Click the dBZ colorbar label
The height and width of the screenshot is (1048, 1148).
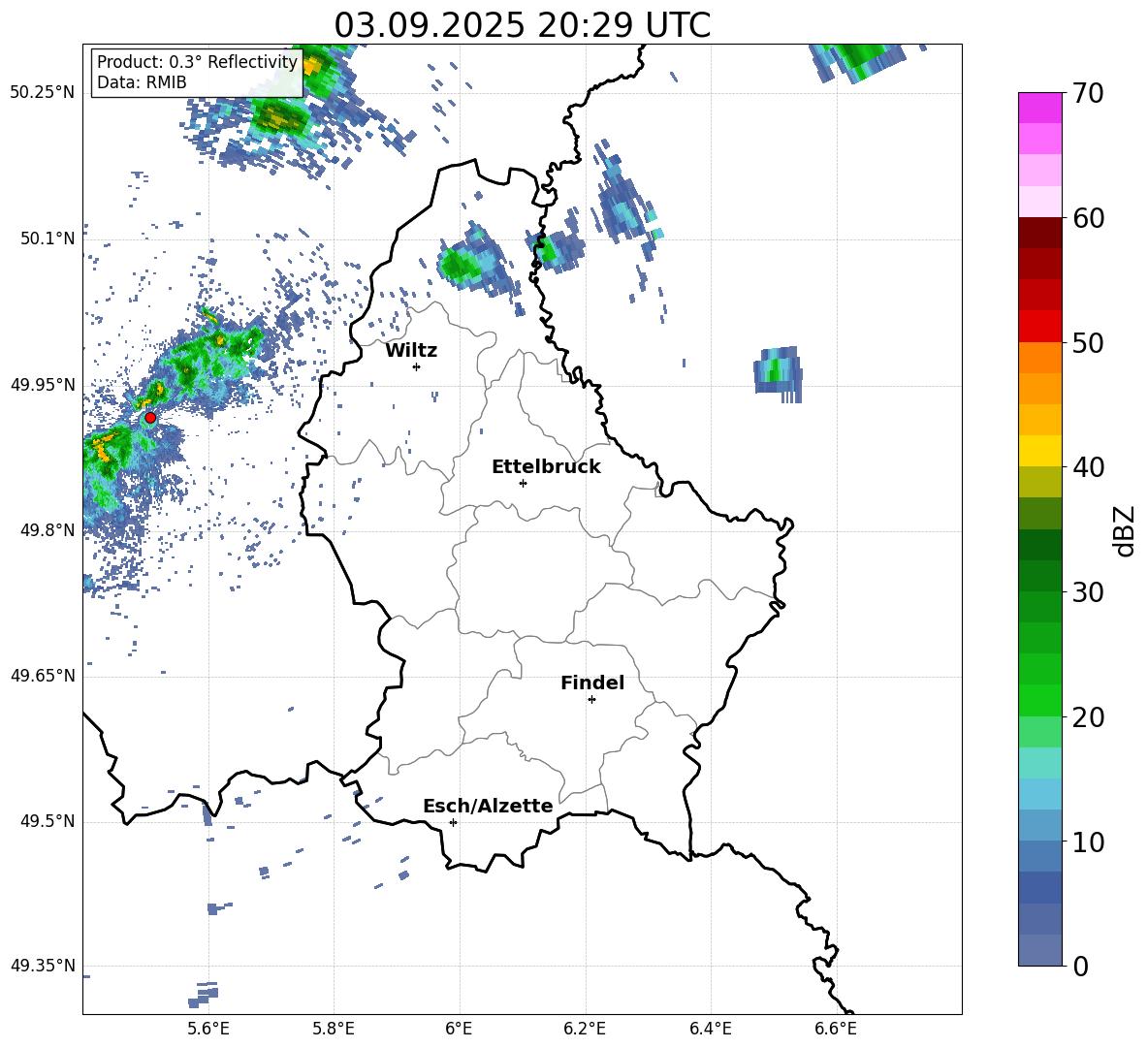coord(1126,530)
